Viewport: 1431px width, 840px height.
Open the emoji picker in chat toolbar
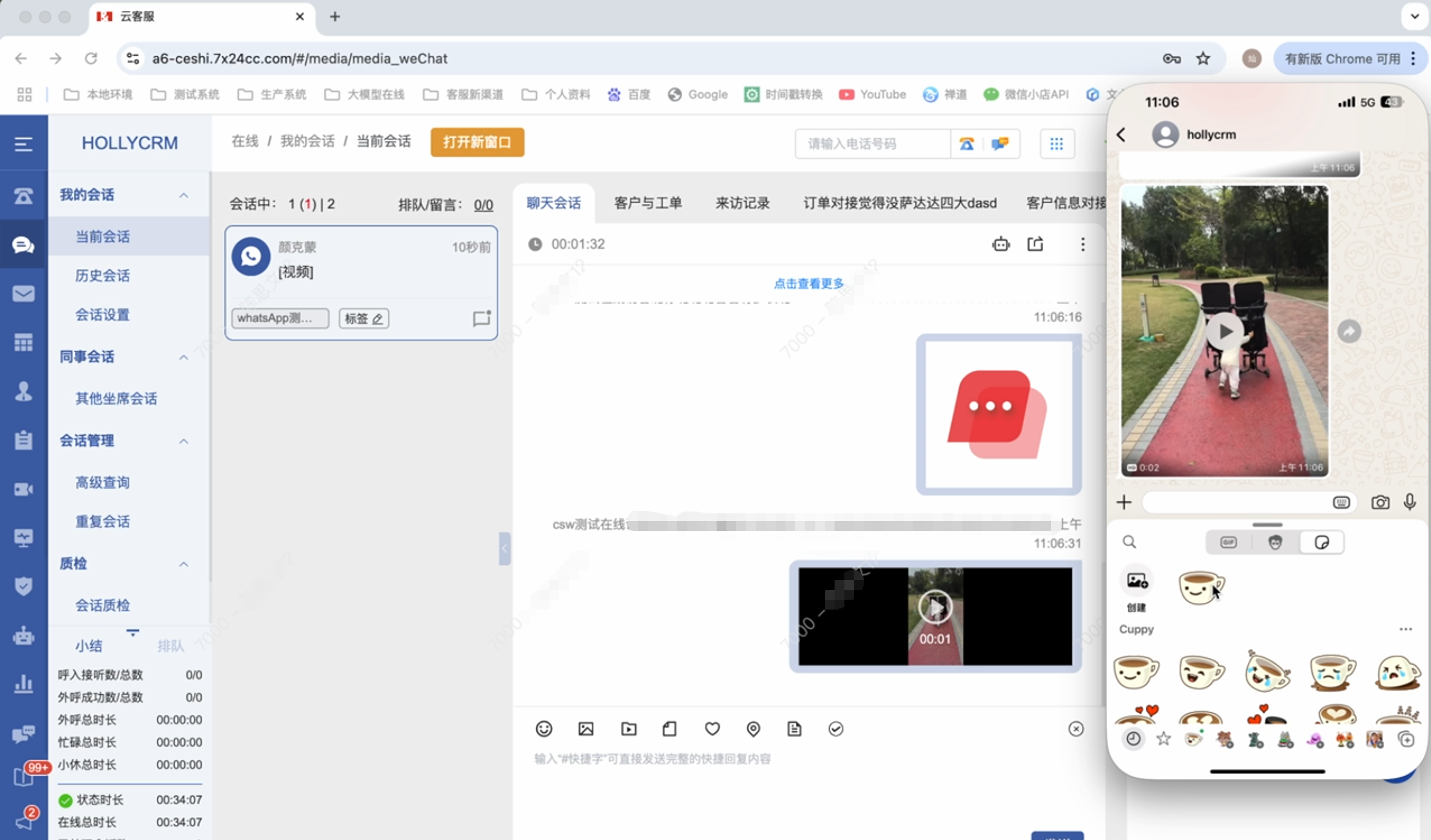[544, 729]
